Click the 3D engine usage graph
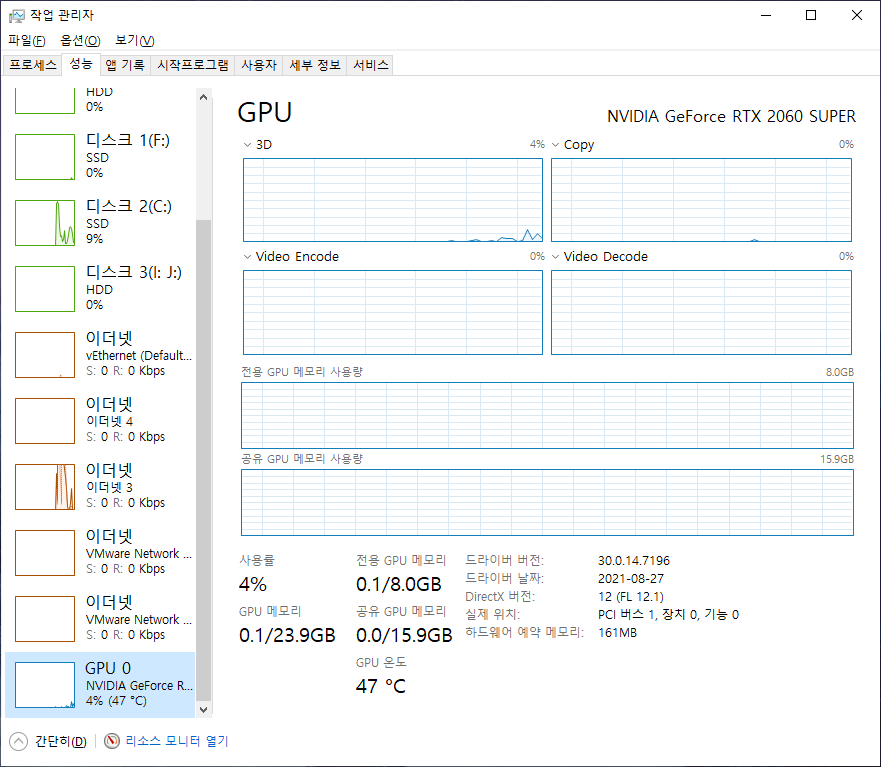 [393, 200]
